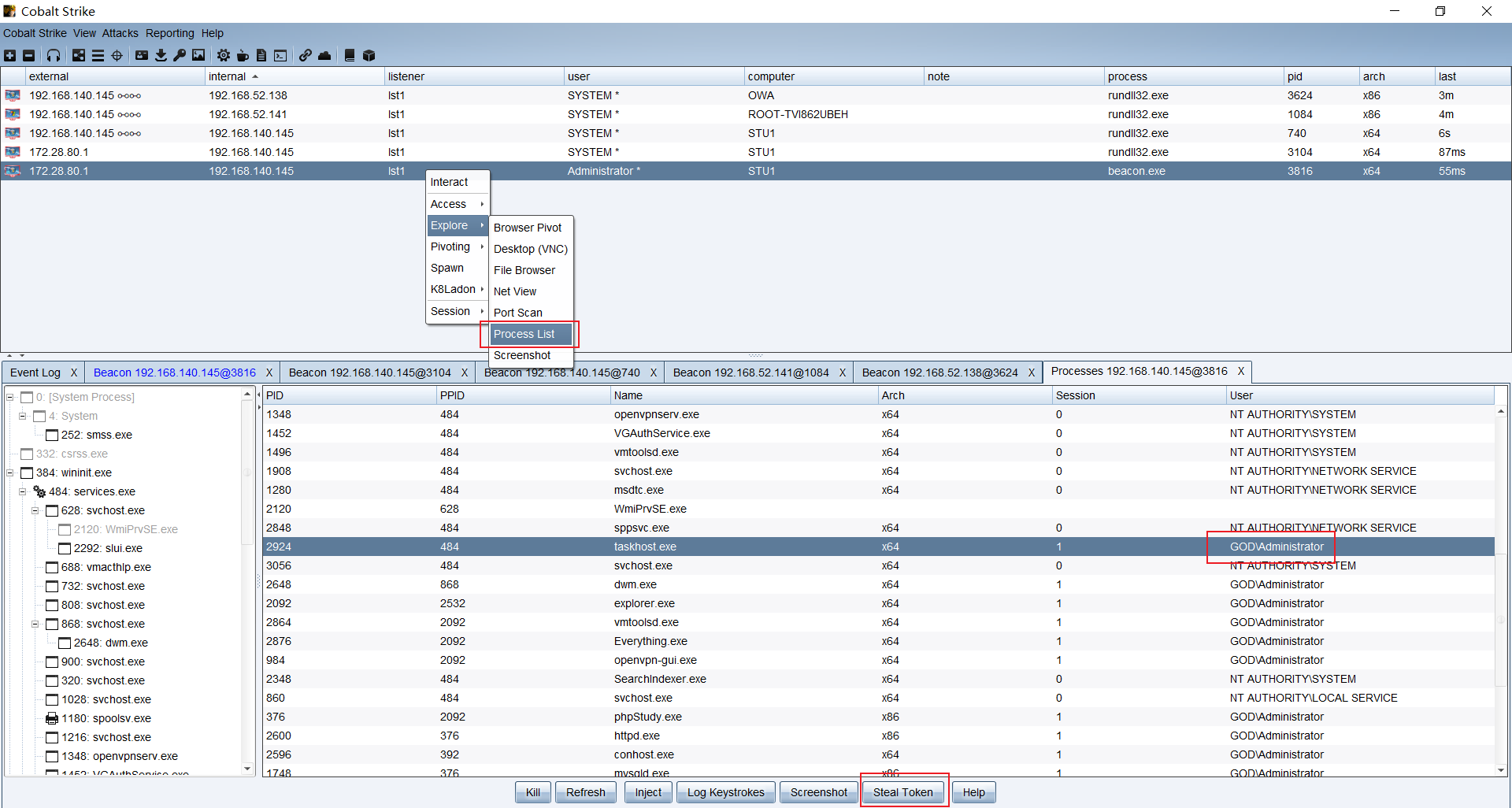Sort sessions by the internal column header

[295, 76]
